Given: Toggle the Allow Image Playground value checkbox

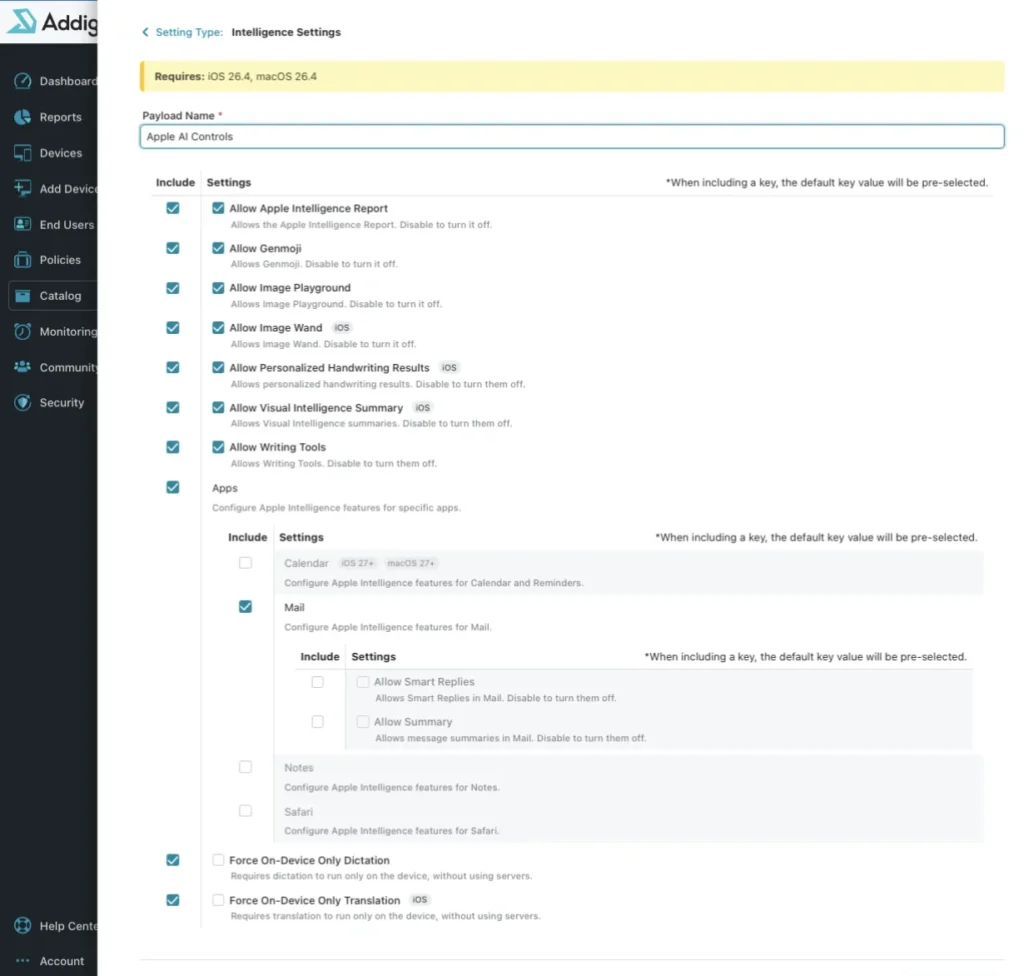Looking at the screenshot, I should pyautogui.click(x=218, y=287).
